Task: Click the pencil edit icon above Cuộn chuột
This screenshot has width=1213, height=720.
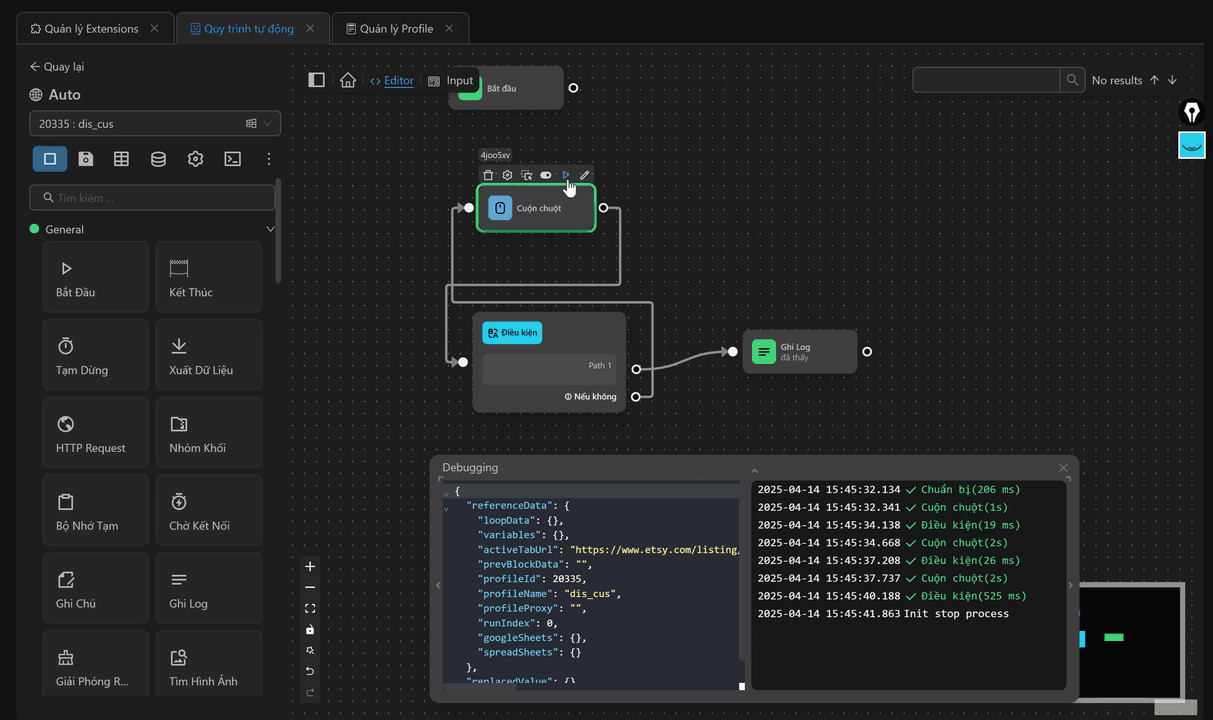Action: point(585,175)
